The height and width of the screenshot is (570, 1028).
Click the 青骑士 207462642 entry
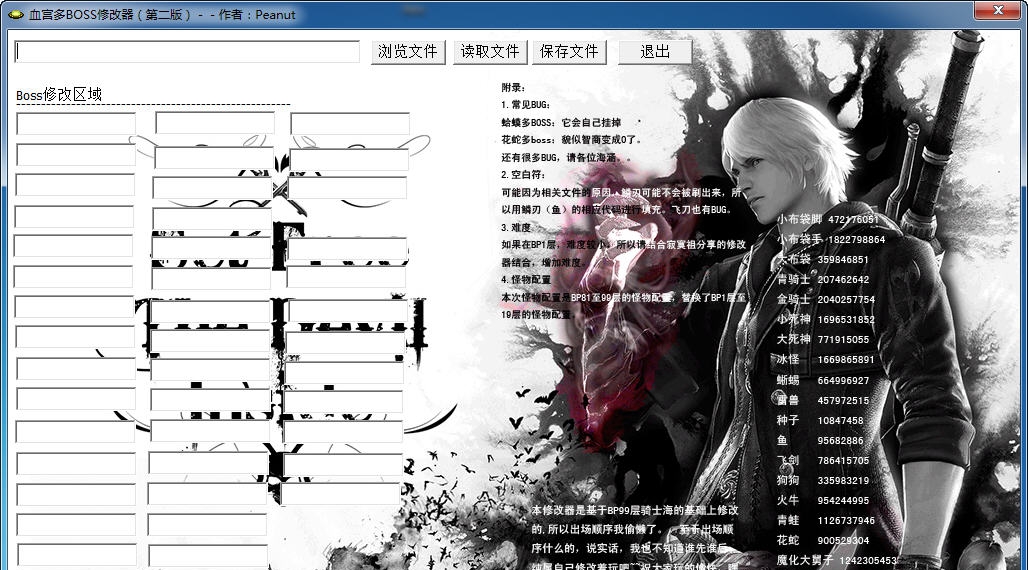(823, 279)
